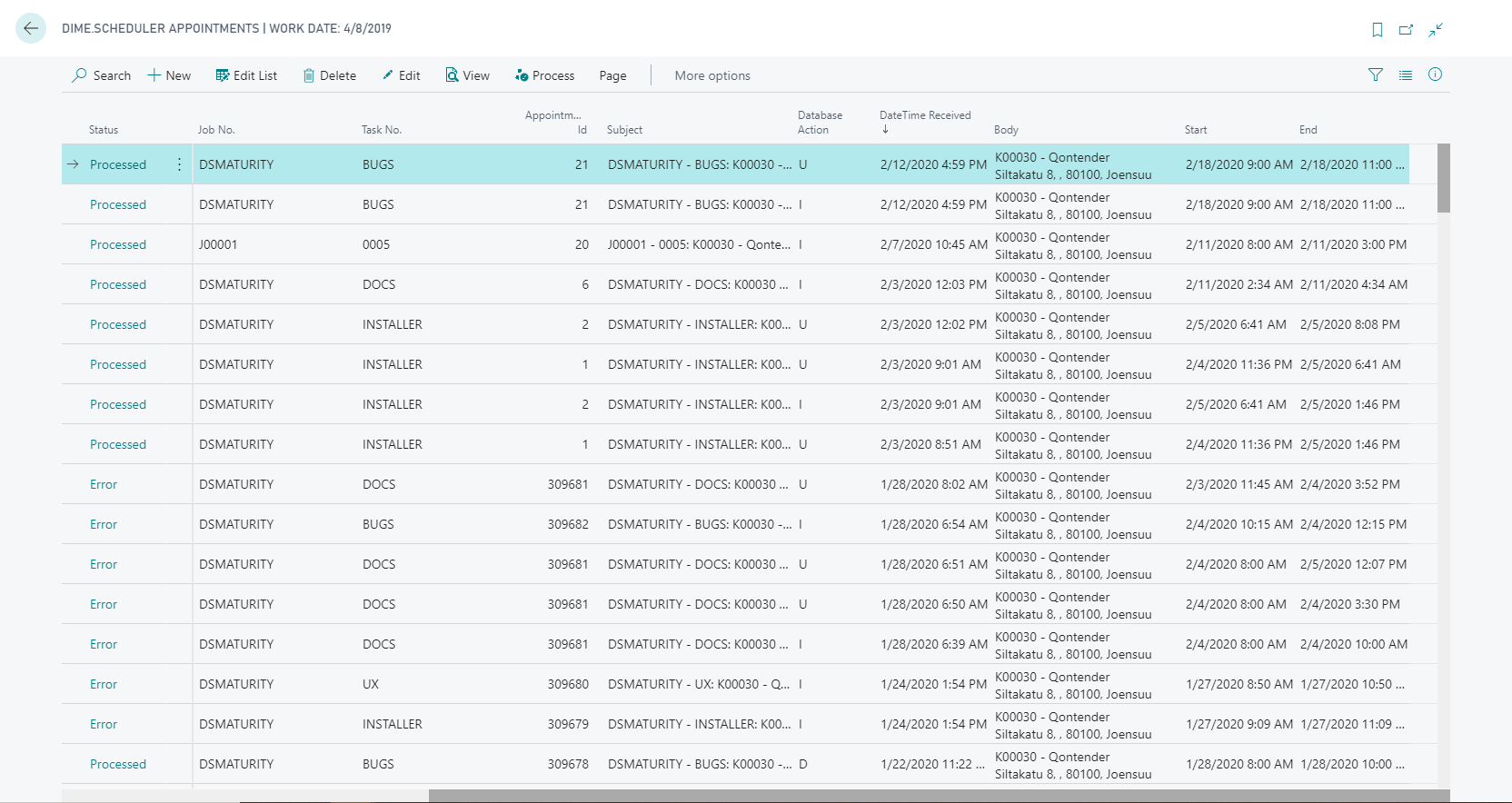Select Task No. cell UX
The width and height of the screenshot is (1512, 803).
pos(371,684)
